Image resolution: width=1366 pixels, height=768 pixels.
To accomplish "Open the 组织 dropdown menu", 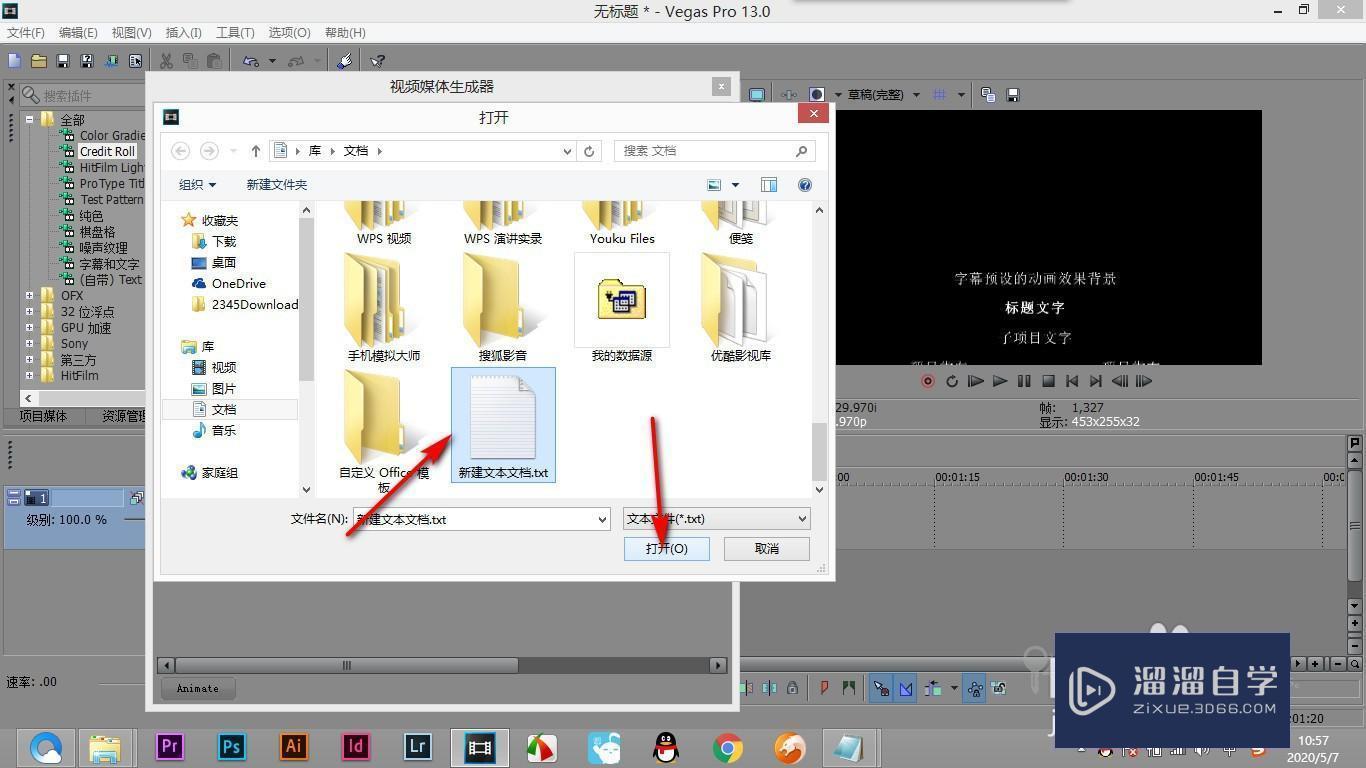I will (197, 185).
